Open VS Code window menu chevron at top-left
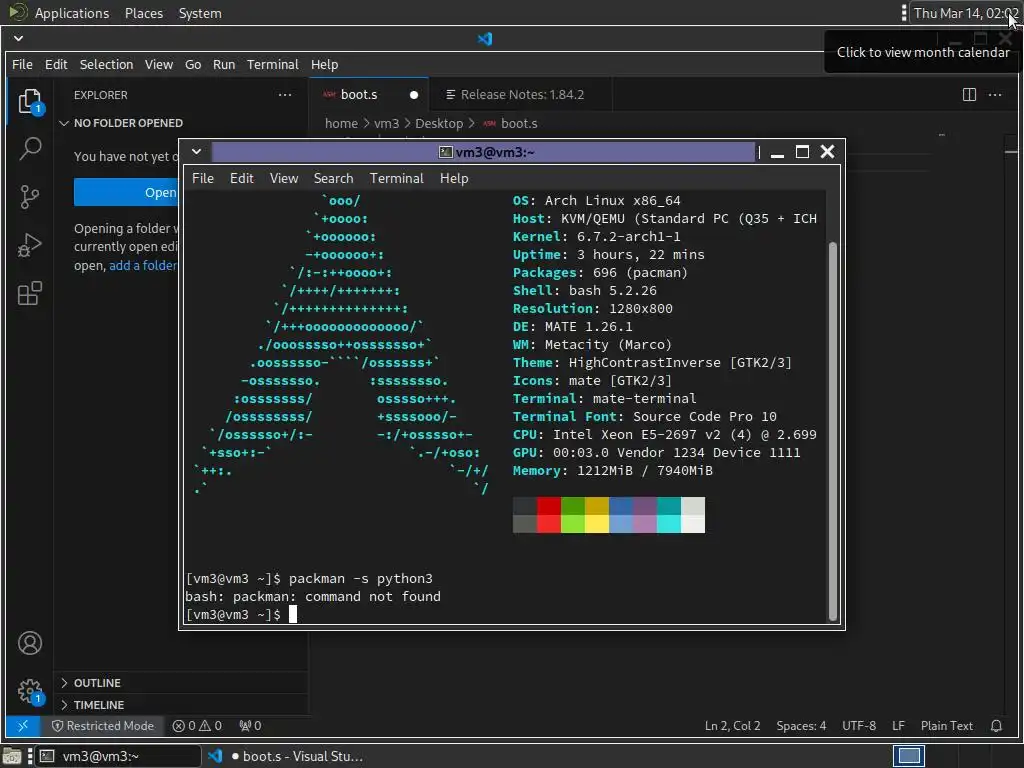The height and width of the screenshot is (768, 1024). [x=18, y=39]
